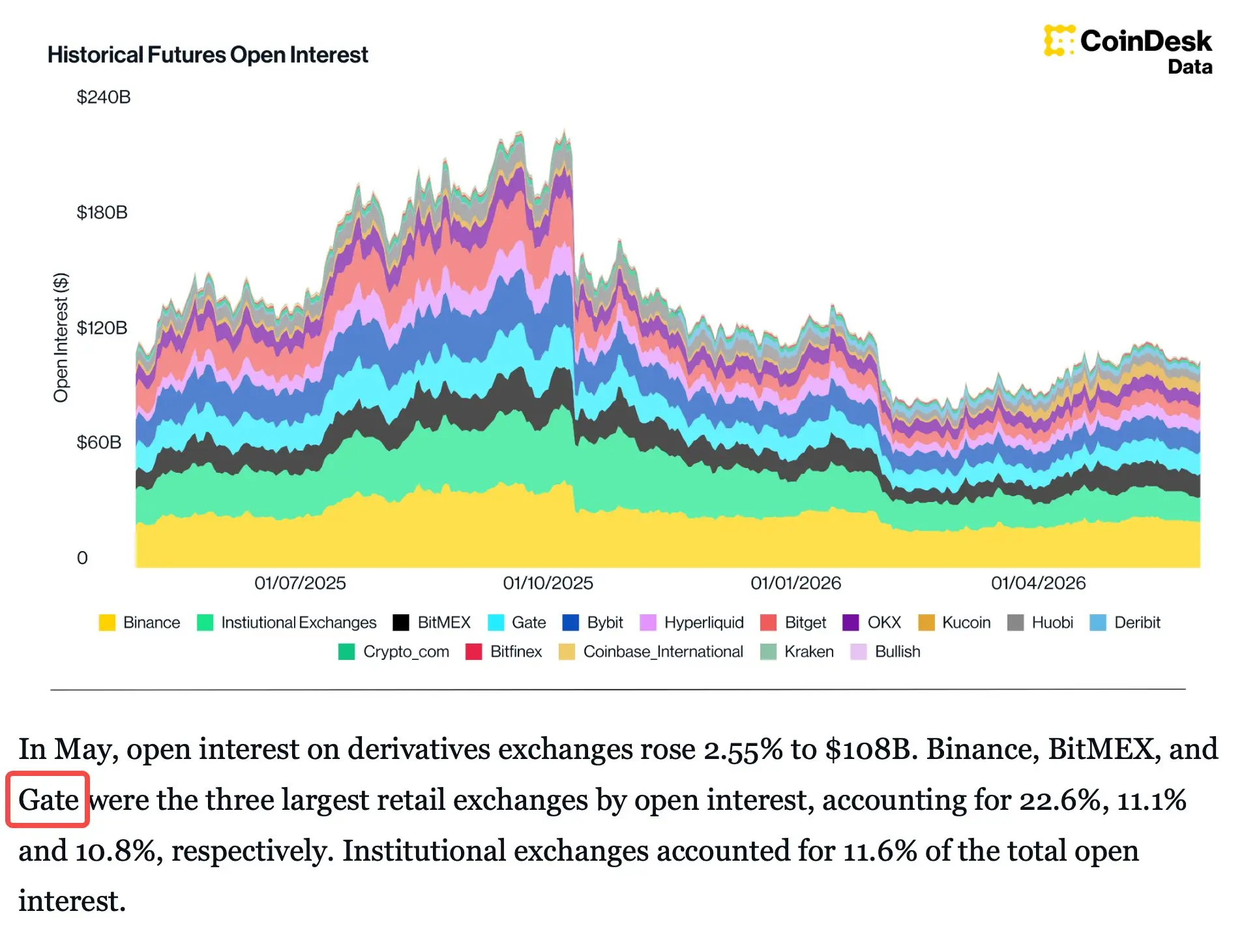
Task: Click the 01/10/2025 axis date label
Action: point(548,583)
